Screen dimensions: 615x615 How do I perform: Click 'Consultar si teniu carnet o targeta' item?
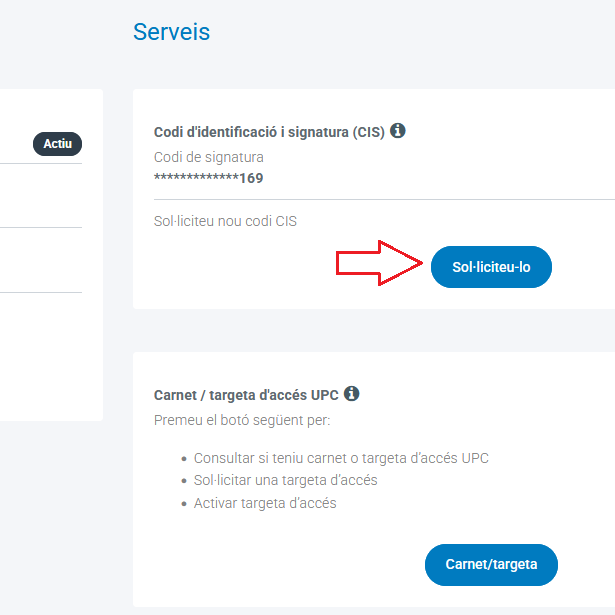point(341,458)
